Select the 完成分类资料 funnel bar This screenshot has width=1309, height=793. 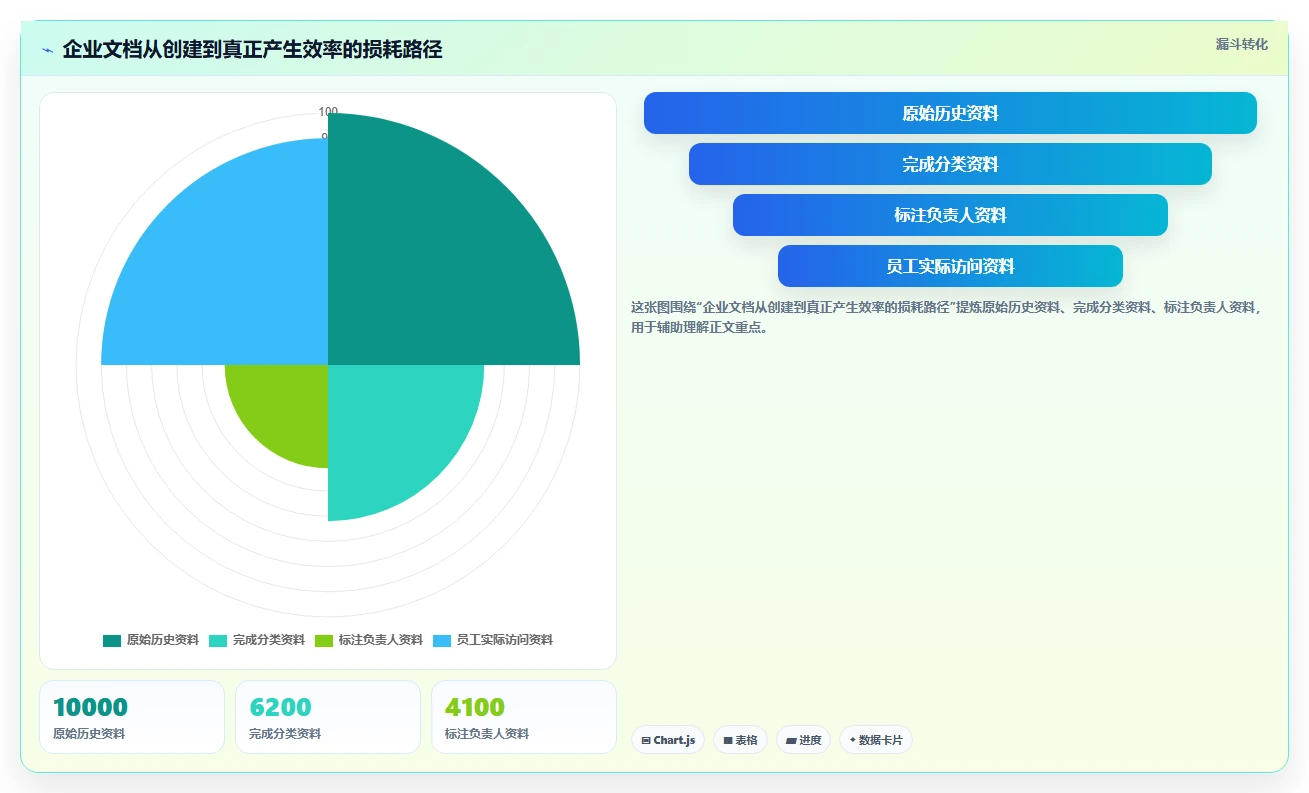tap(950, 164)
